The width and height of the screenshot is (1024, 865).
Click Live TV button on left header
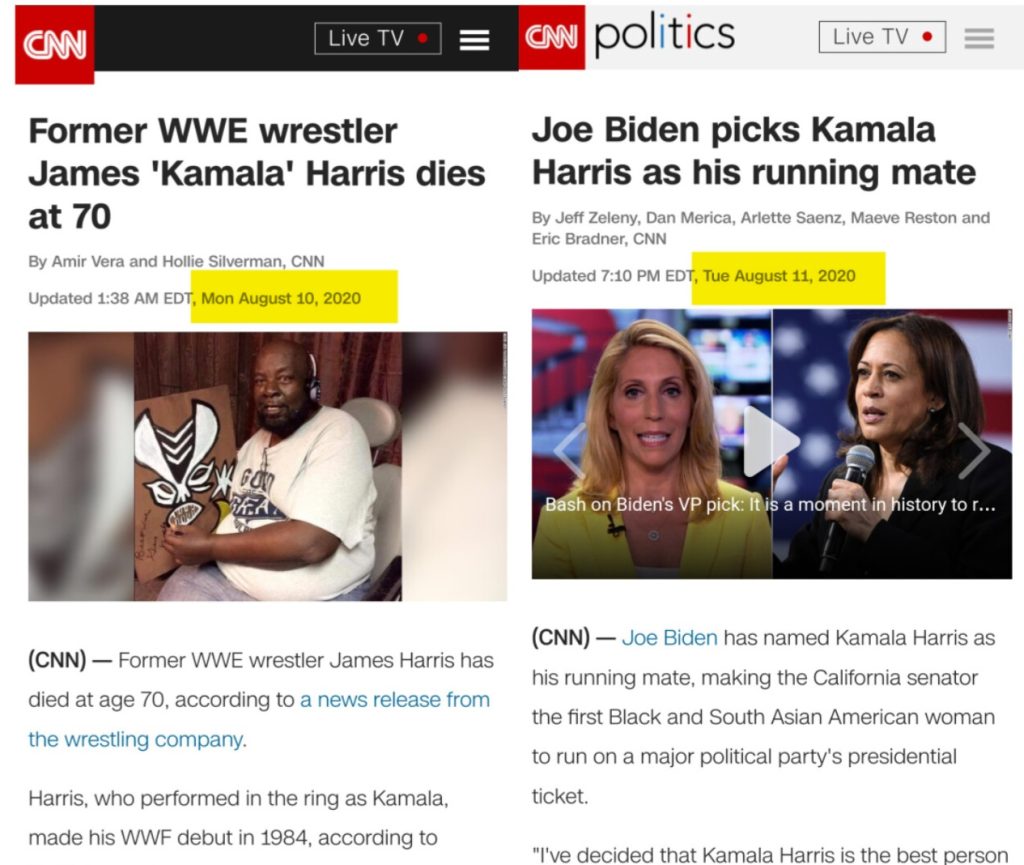click(x=377, y=39)
